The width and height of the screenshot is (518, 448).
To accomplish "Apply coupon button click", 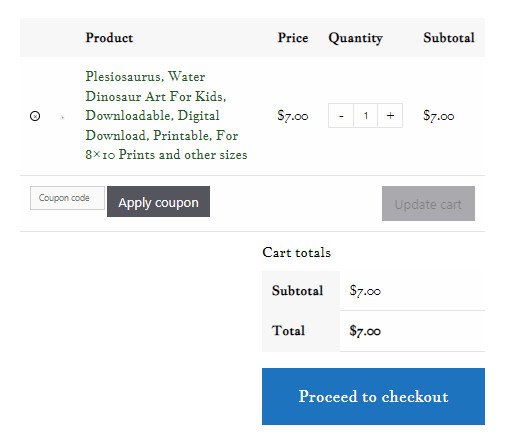I will pos(158,202).
